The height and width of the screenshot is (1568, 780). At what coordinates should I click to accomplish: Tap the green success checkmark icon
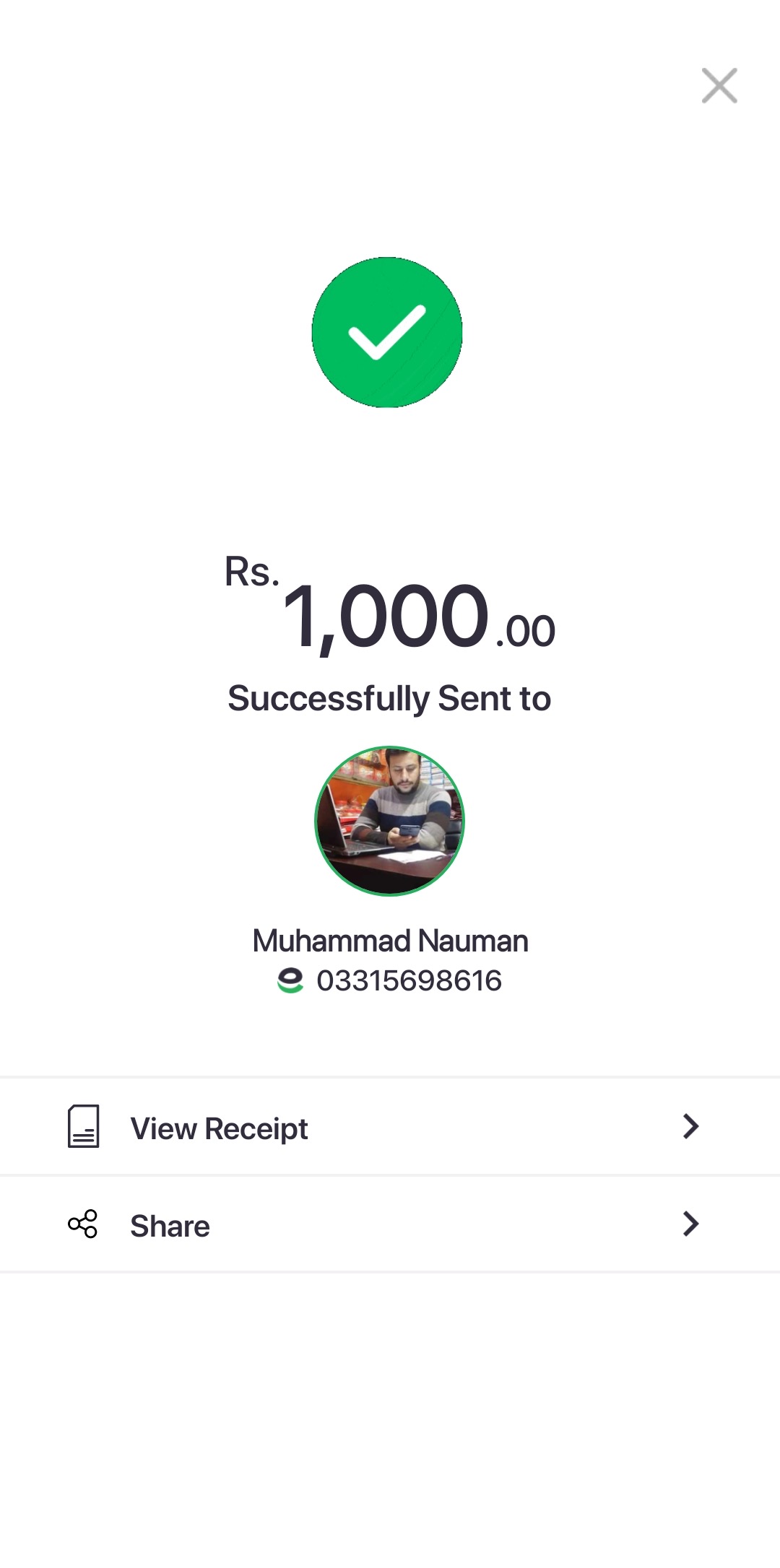(x=387, y=332)
